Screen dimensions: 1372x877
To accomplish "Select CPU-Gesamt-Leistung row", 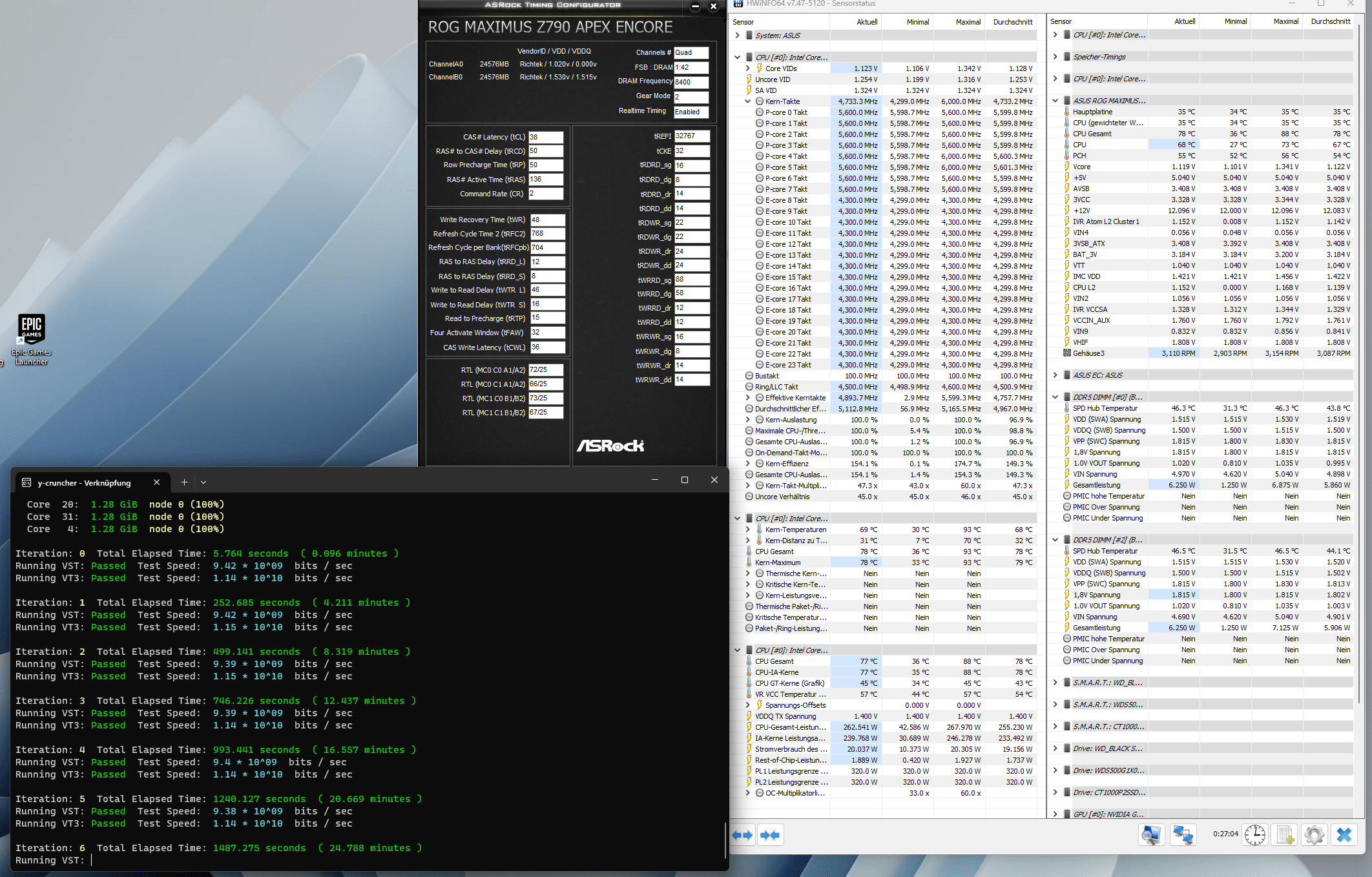I will [884, 727].
